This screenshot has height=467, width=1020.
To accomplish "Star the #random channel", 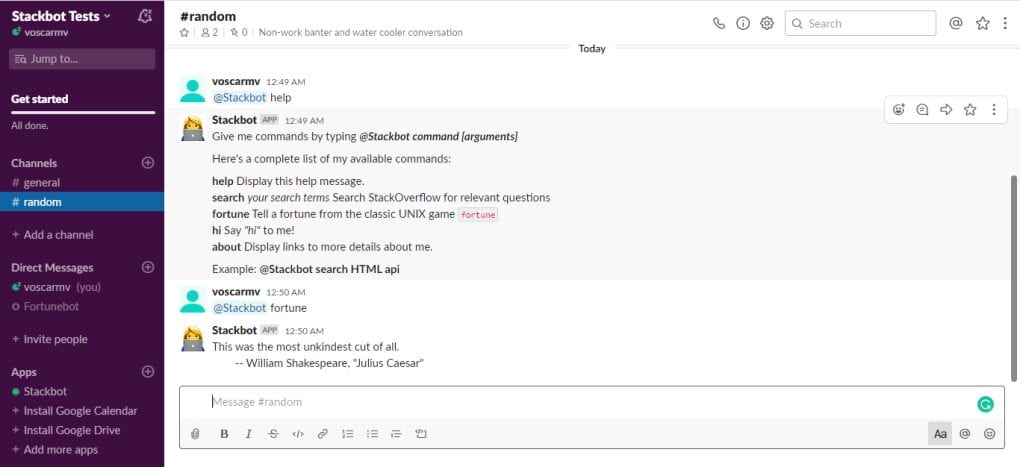I will (x=184, y=33).
